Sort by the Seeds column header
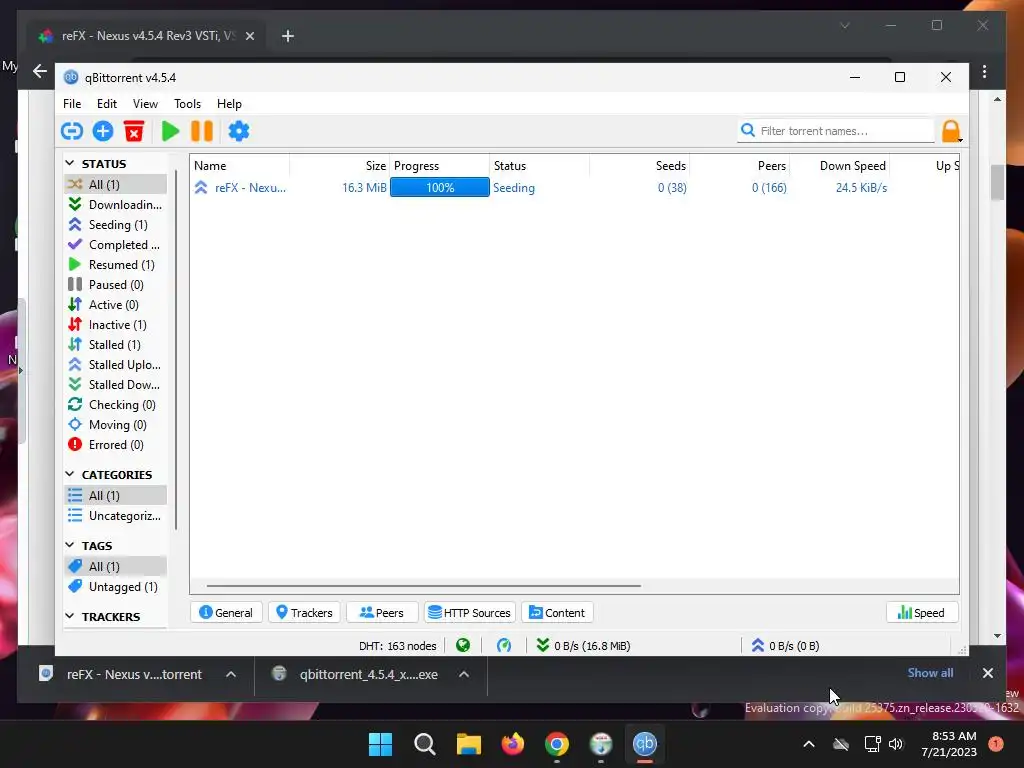This screenshot has width=1024, height=768. [x=639, y=166]
